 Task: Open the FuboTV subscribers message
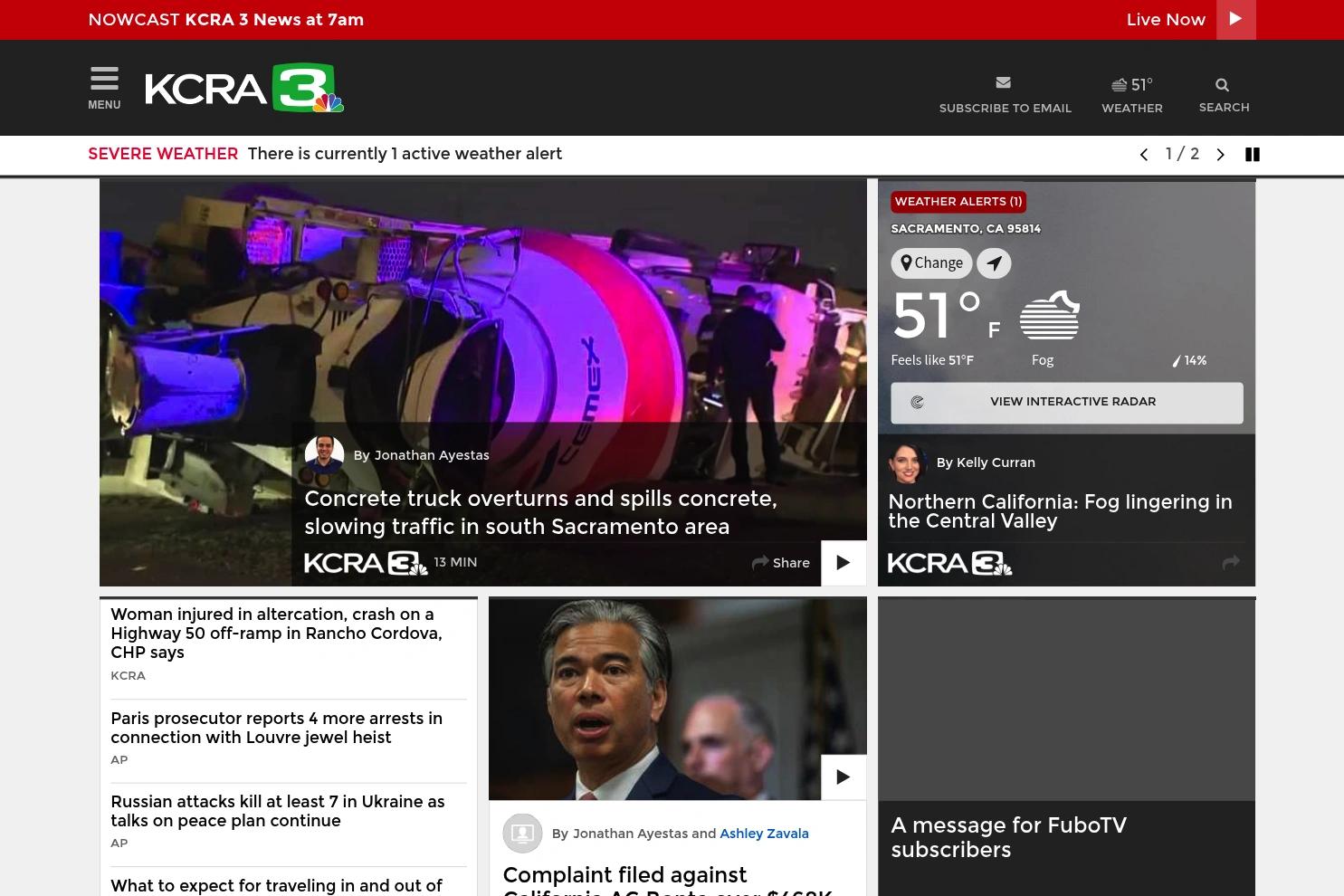pos(1008,837)
